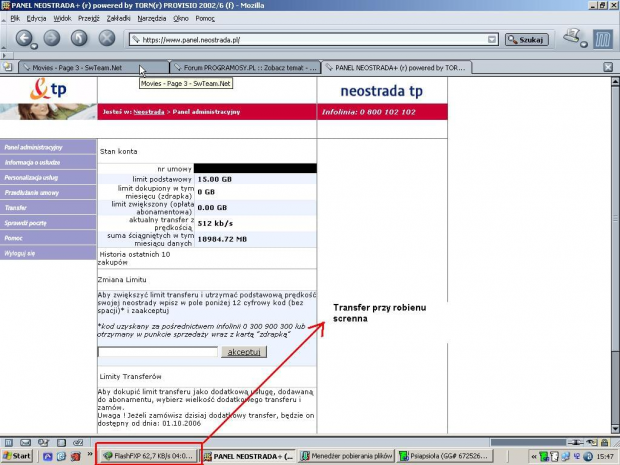Click Wyloguj się to log out
The height and width of the screenshot is (465, 620).
click(x=48, y=253)
